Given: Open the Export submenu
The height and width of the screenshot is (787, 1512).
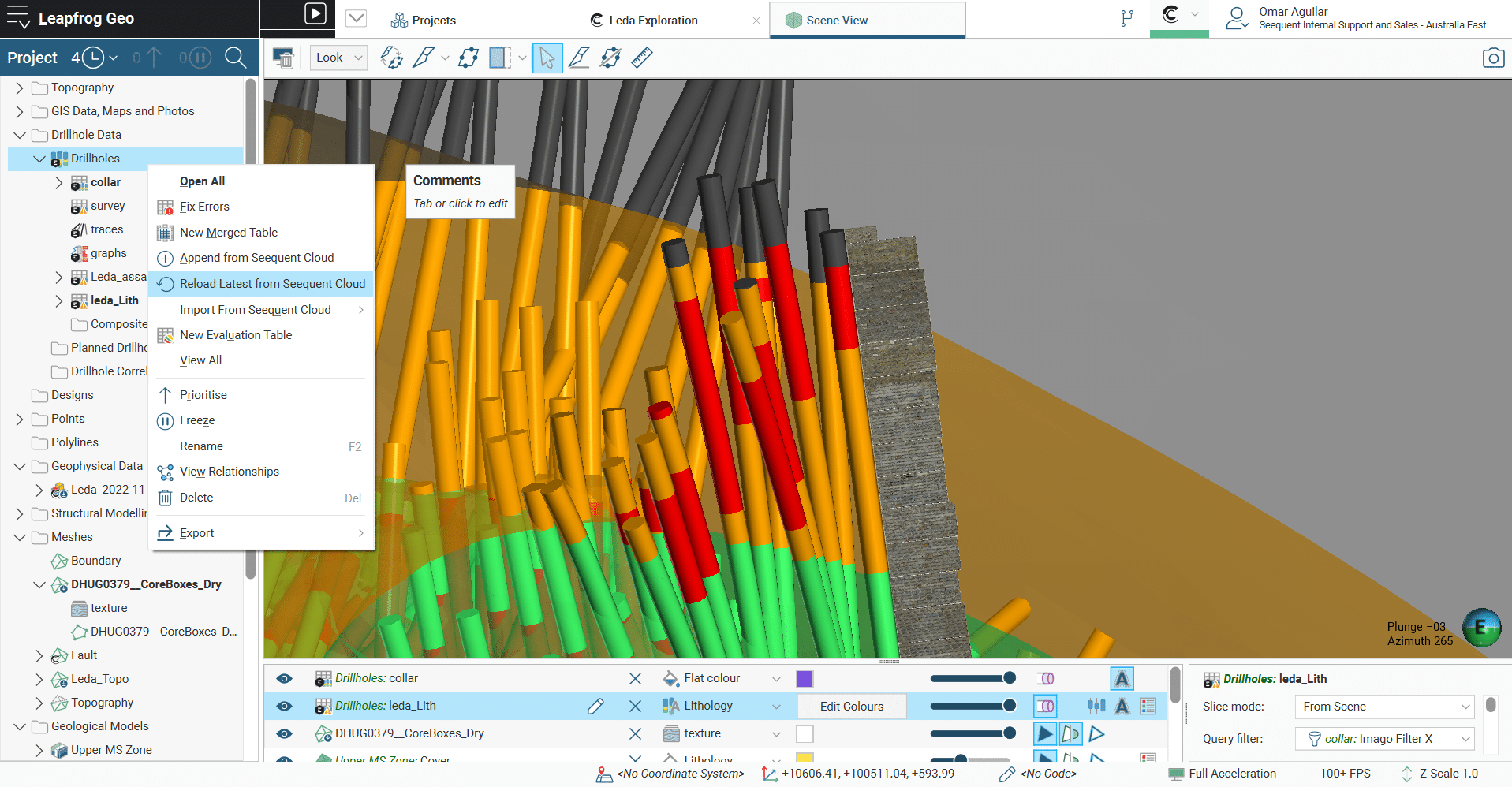Looking at the screenshot, I should point(261,533).
